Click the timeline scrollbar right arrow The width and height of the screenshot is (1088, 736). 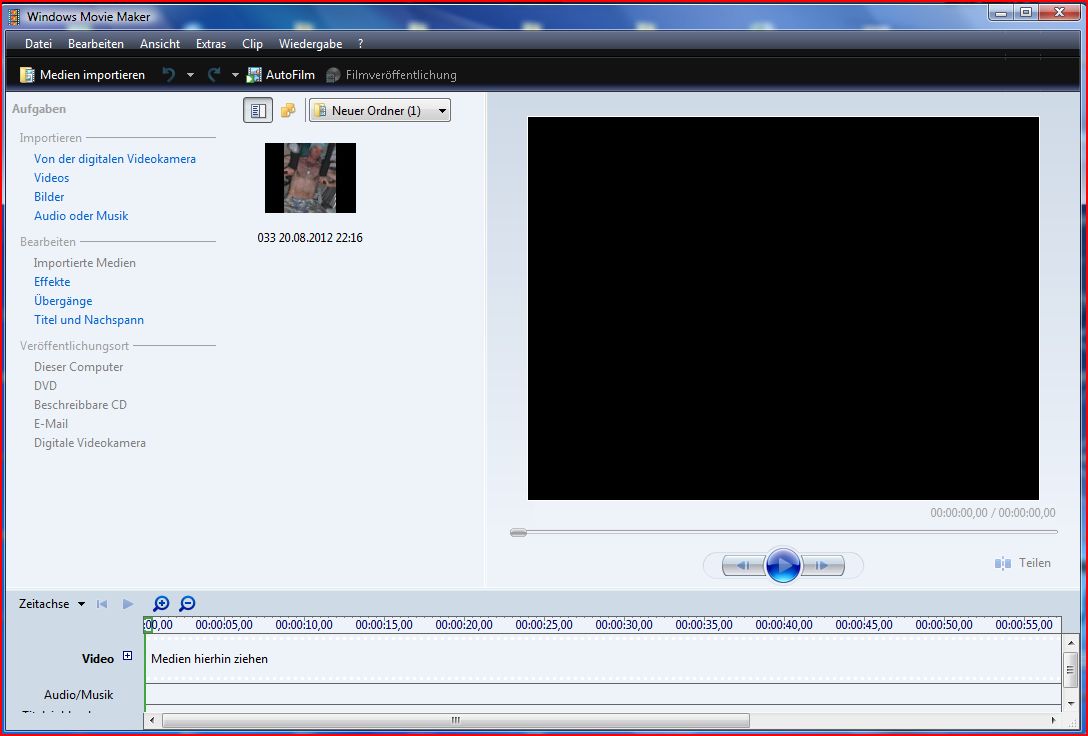[x=1053, y=720]
